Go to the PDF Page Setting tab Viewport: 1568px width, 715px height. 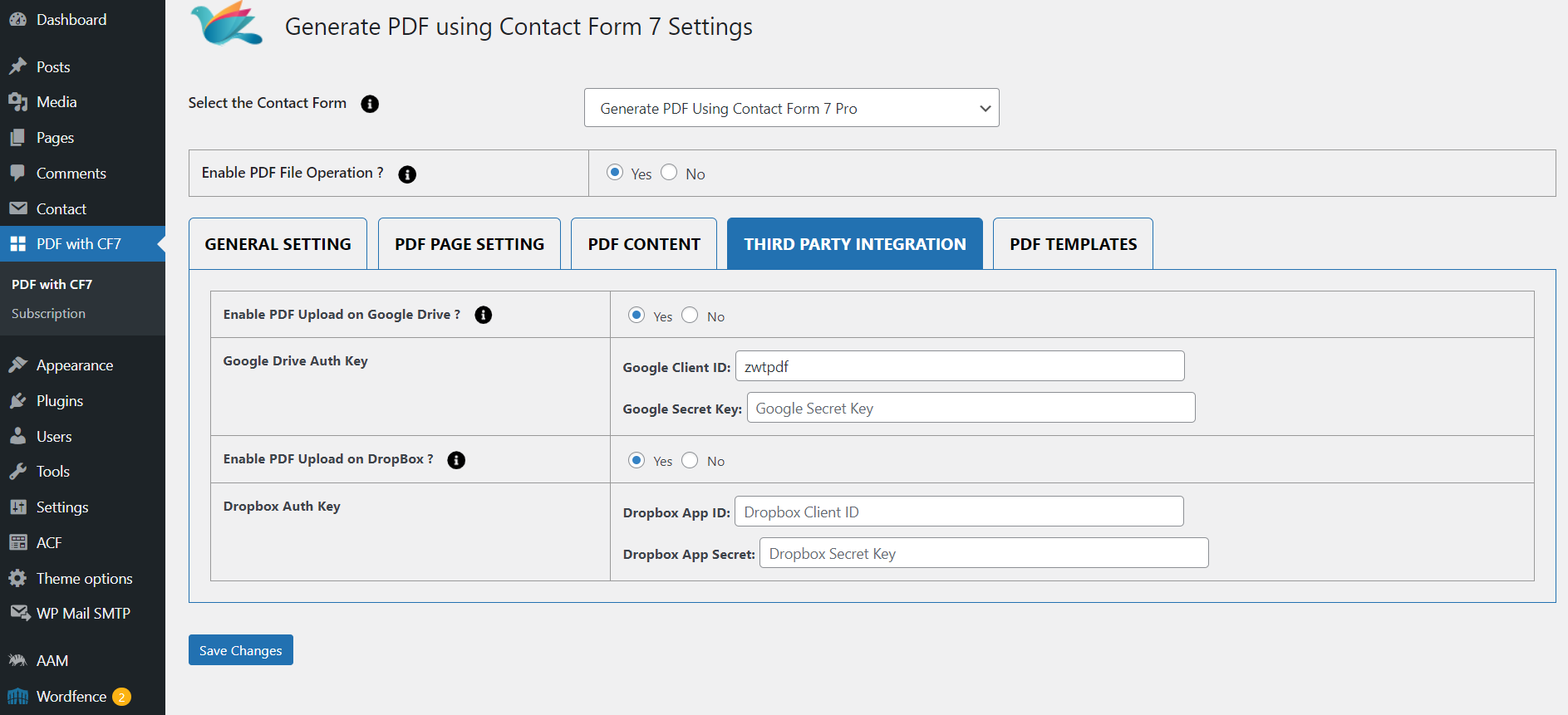(x=469, y=244)
